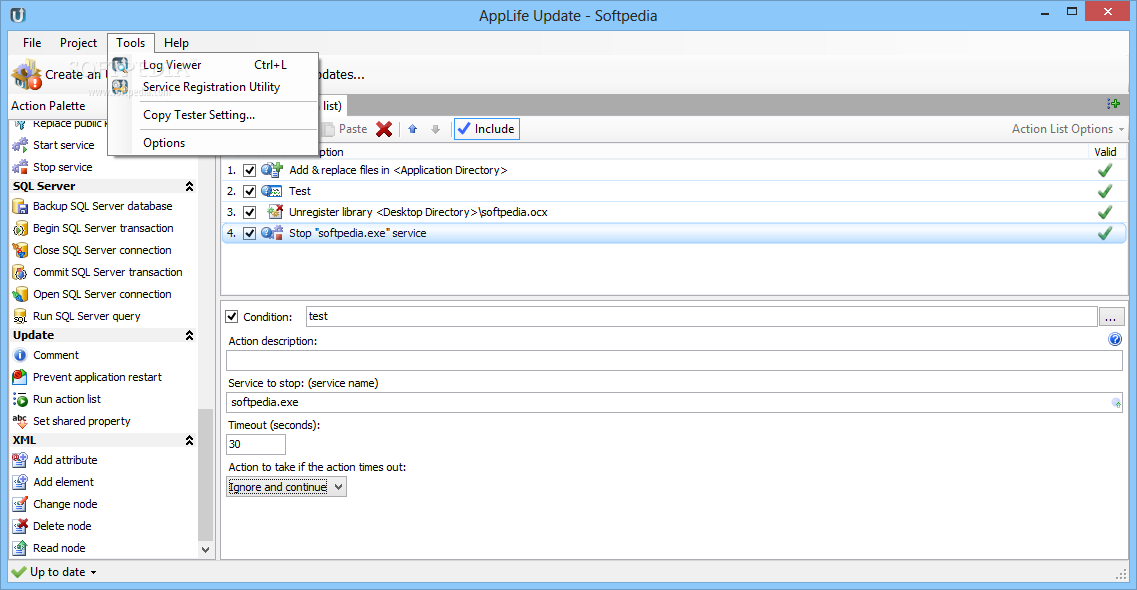Open the Help menu
Image resolution: width=1137 pixels, height=590 pixels.
click(x=176, y=43)
